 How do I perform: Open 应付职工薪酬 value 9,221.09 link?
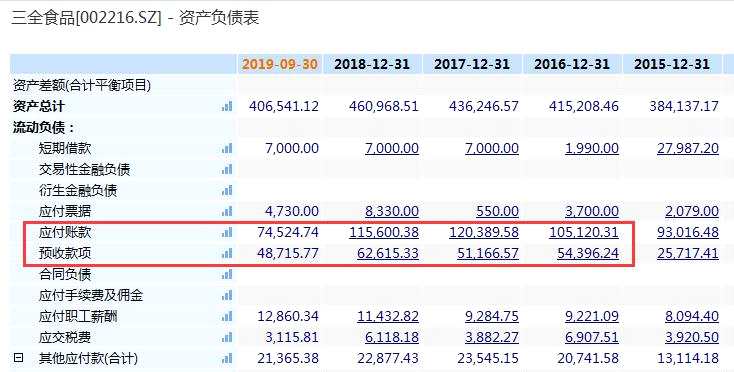click(x=592, y=317)
